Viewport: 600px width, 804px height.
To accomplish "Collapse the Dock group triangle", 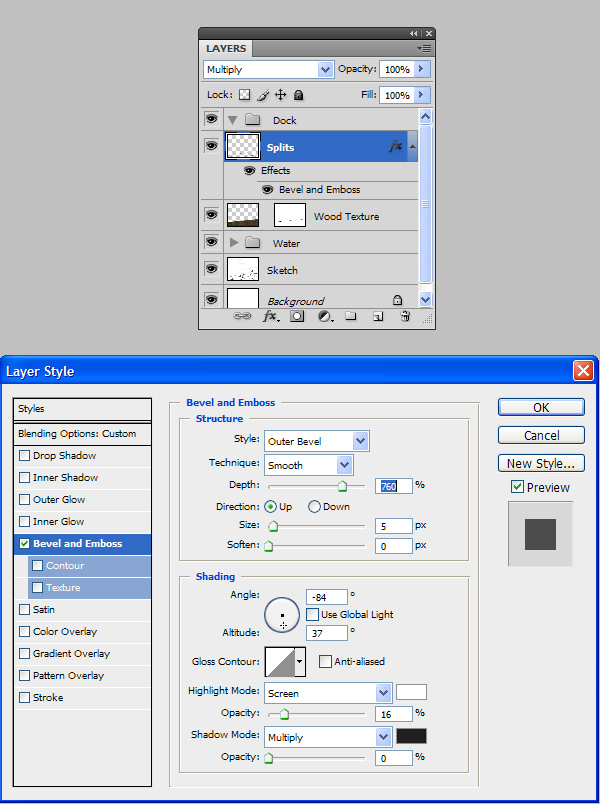I will tap(233, 120).
